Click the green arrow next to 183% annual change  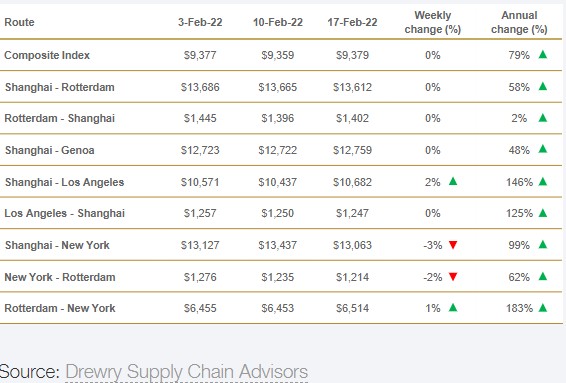coord(543,308)
